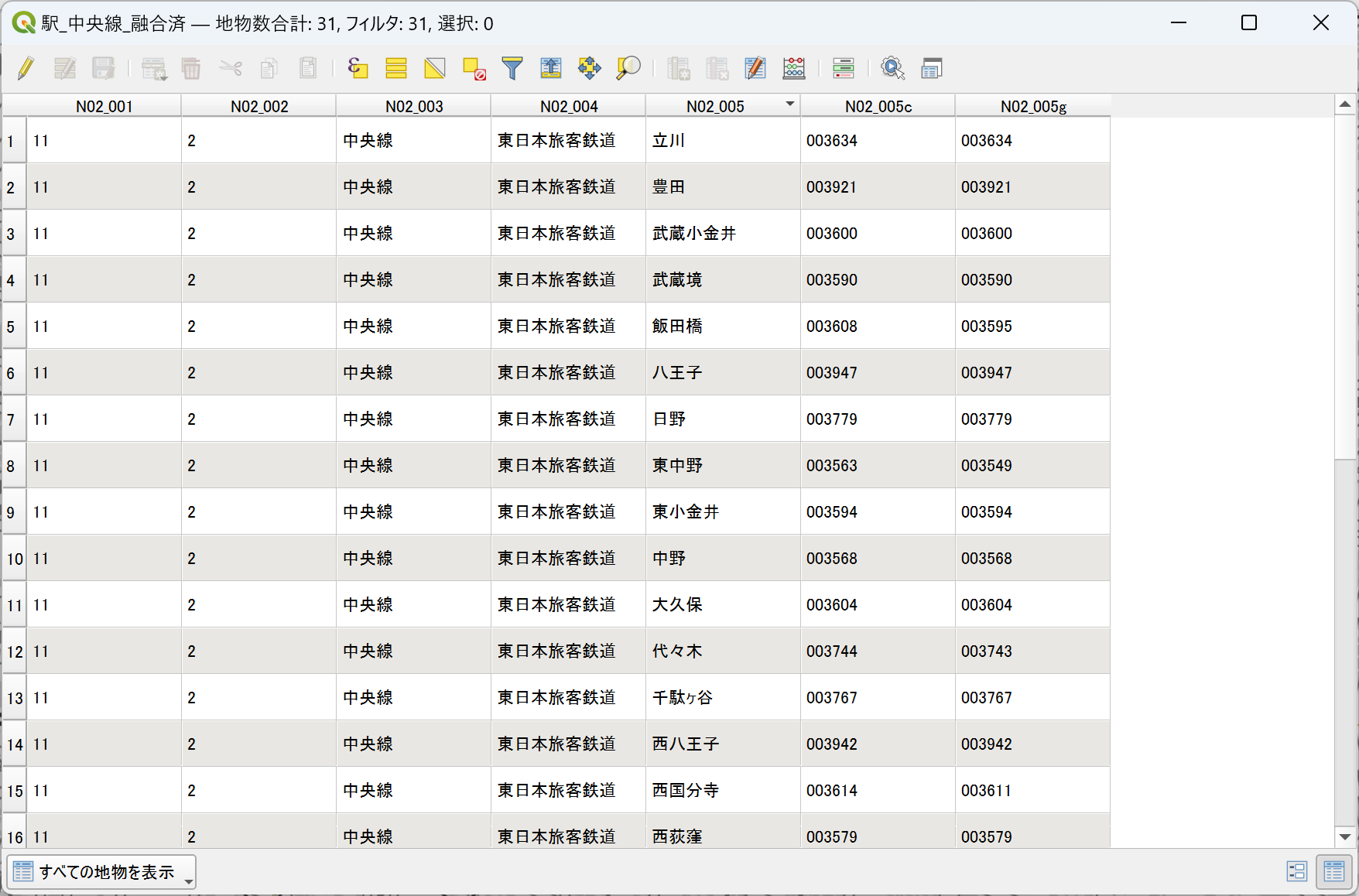Toggle multi edit mode
The height and width of the screenshot is (896, 1359).
[x=65, y=68]
